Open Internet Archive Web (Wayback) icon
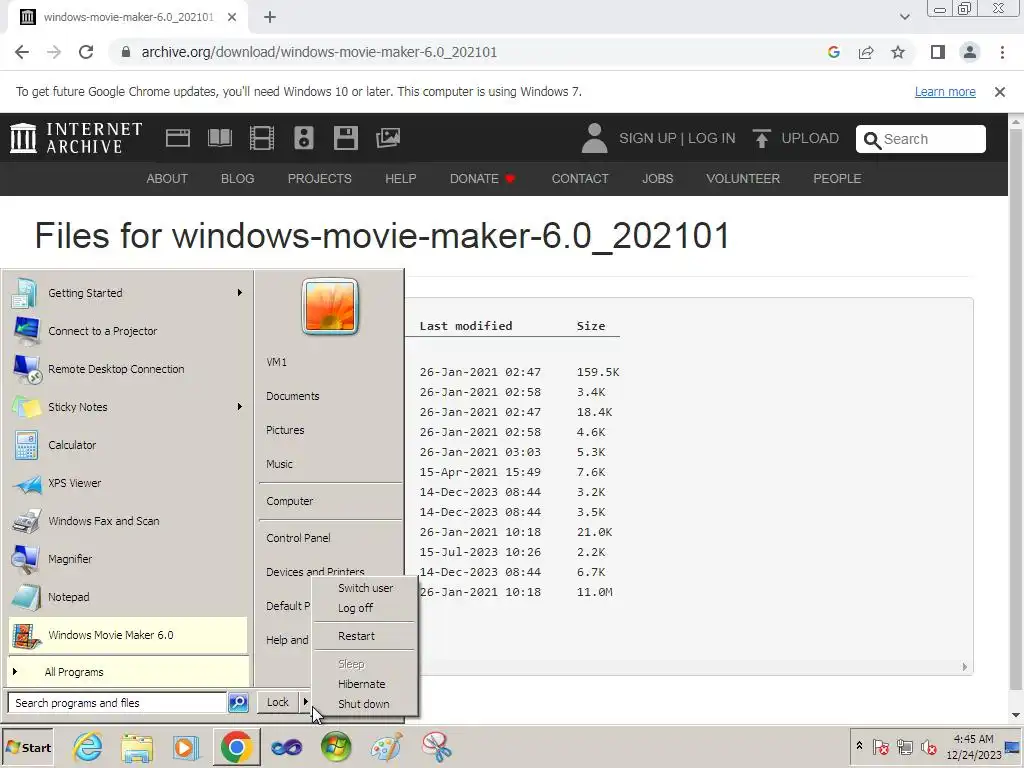The width and height of the screenshot is (1024, 768). click(x=178, y=138)
